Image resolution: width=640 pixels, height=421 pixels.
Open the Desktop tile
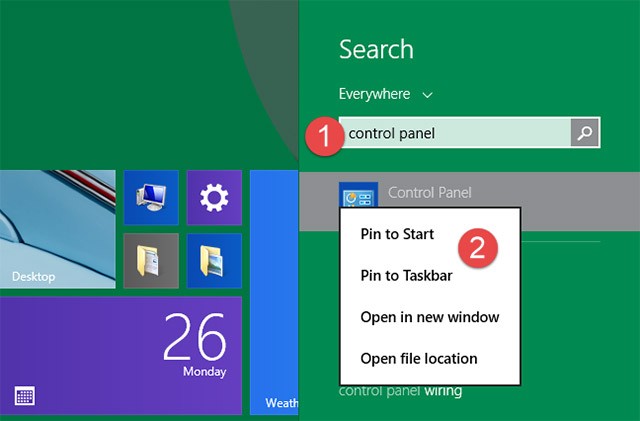55,228
